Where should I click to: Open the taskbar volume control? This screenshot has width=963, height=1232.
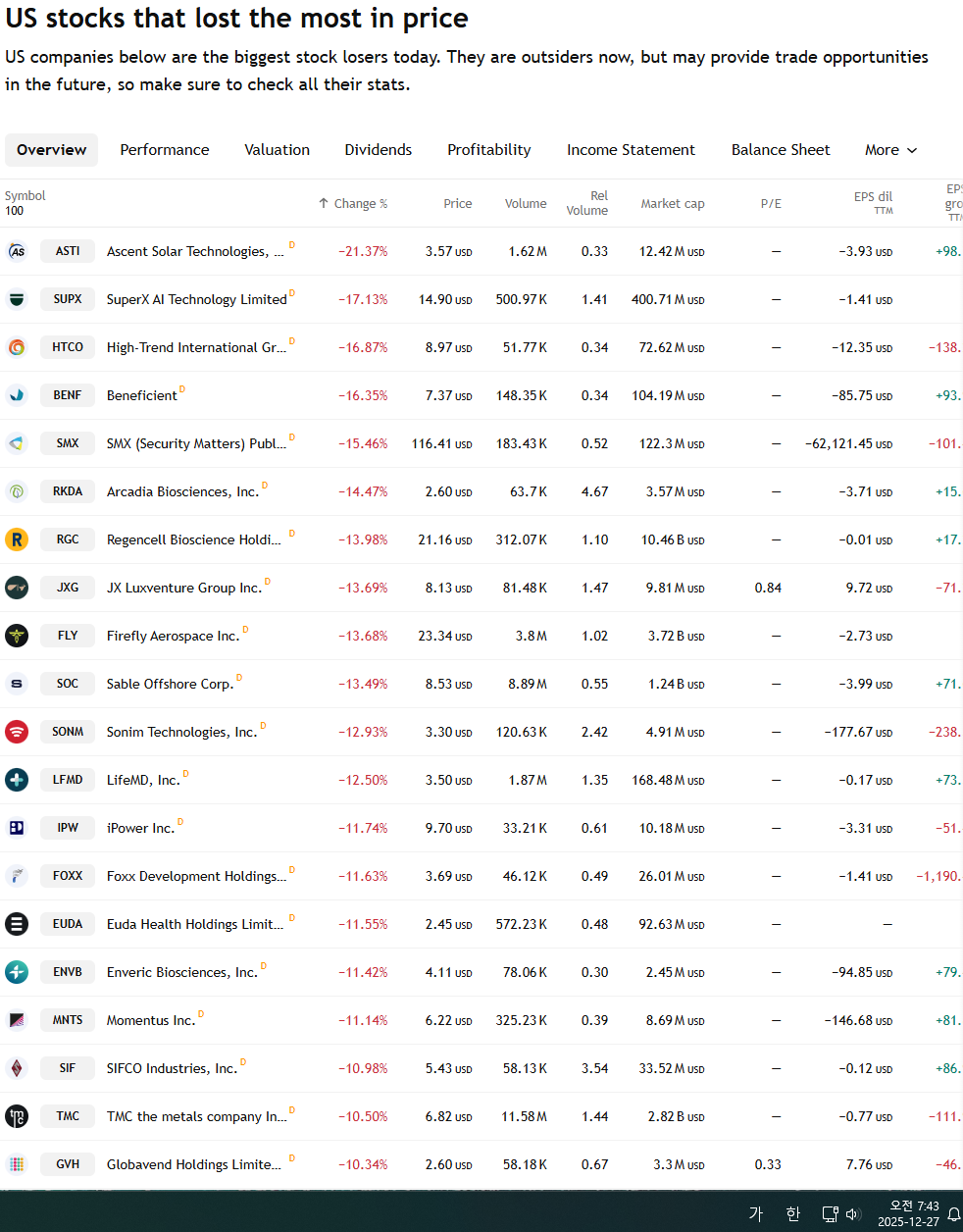pos(852,1214)
